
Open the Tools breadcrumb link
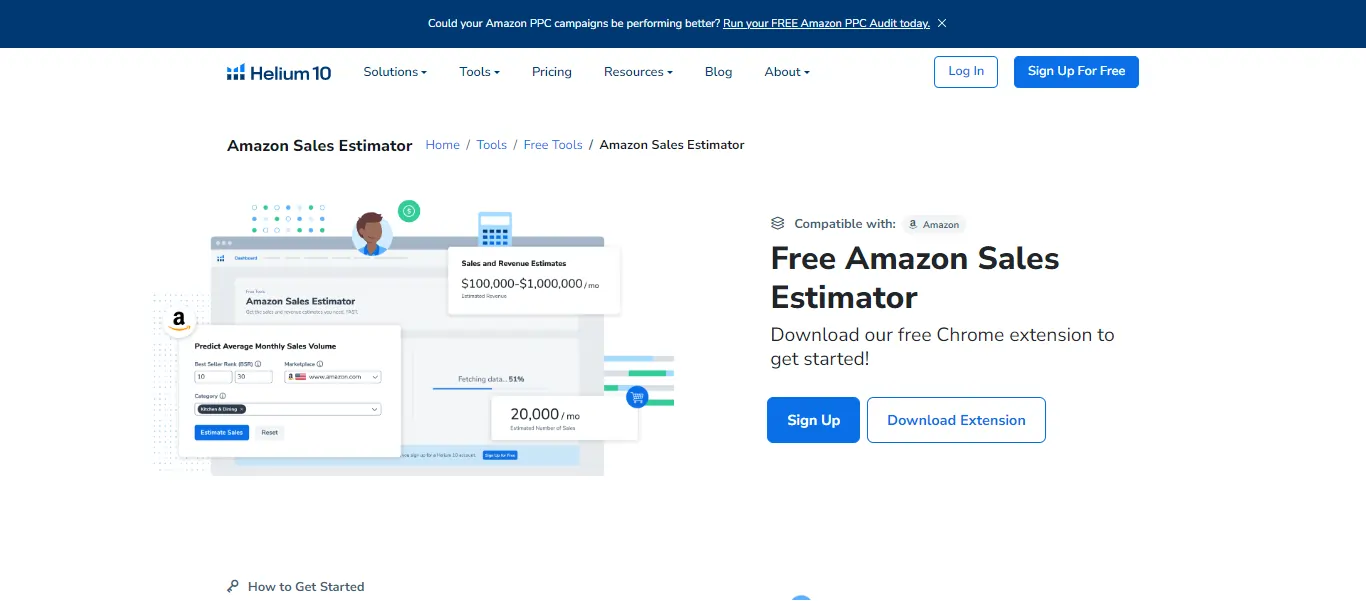point(492,145)
